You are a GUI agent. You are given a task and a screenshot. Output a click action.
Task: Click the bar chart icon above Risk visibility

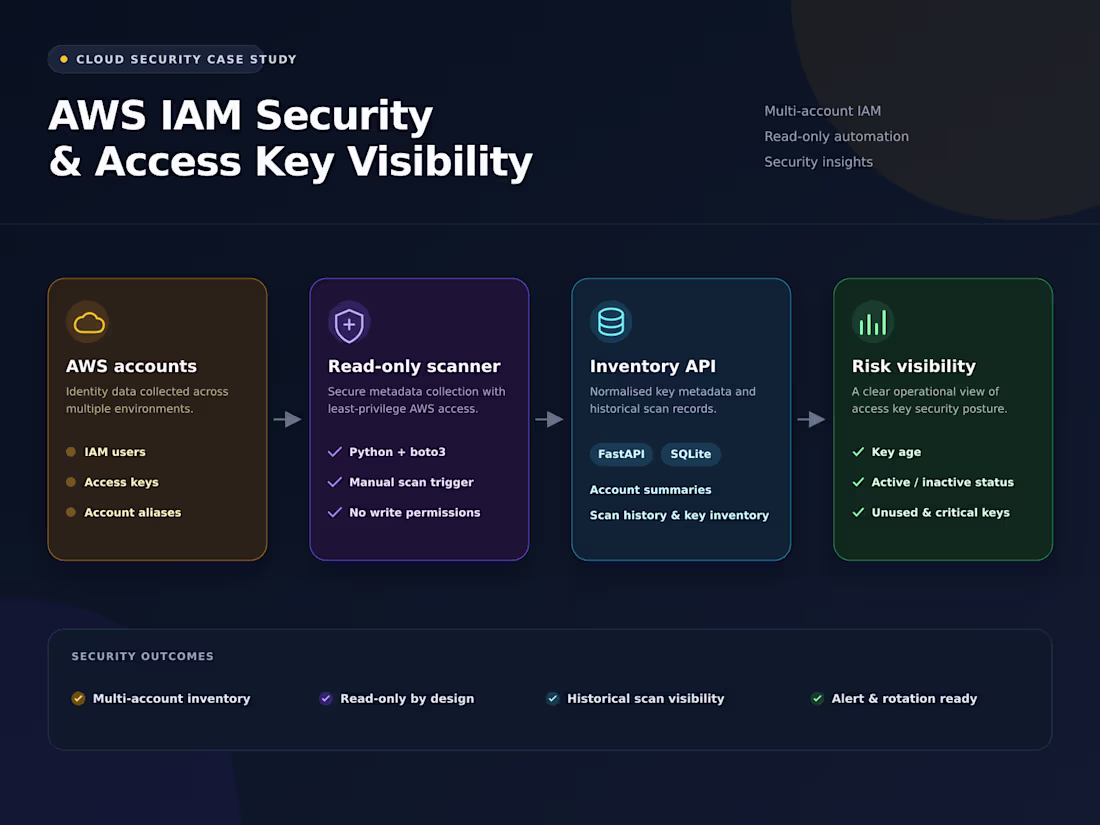(873, 323)
